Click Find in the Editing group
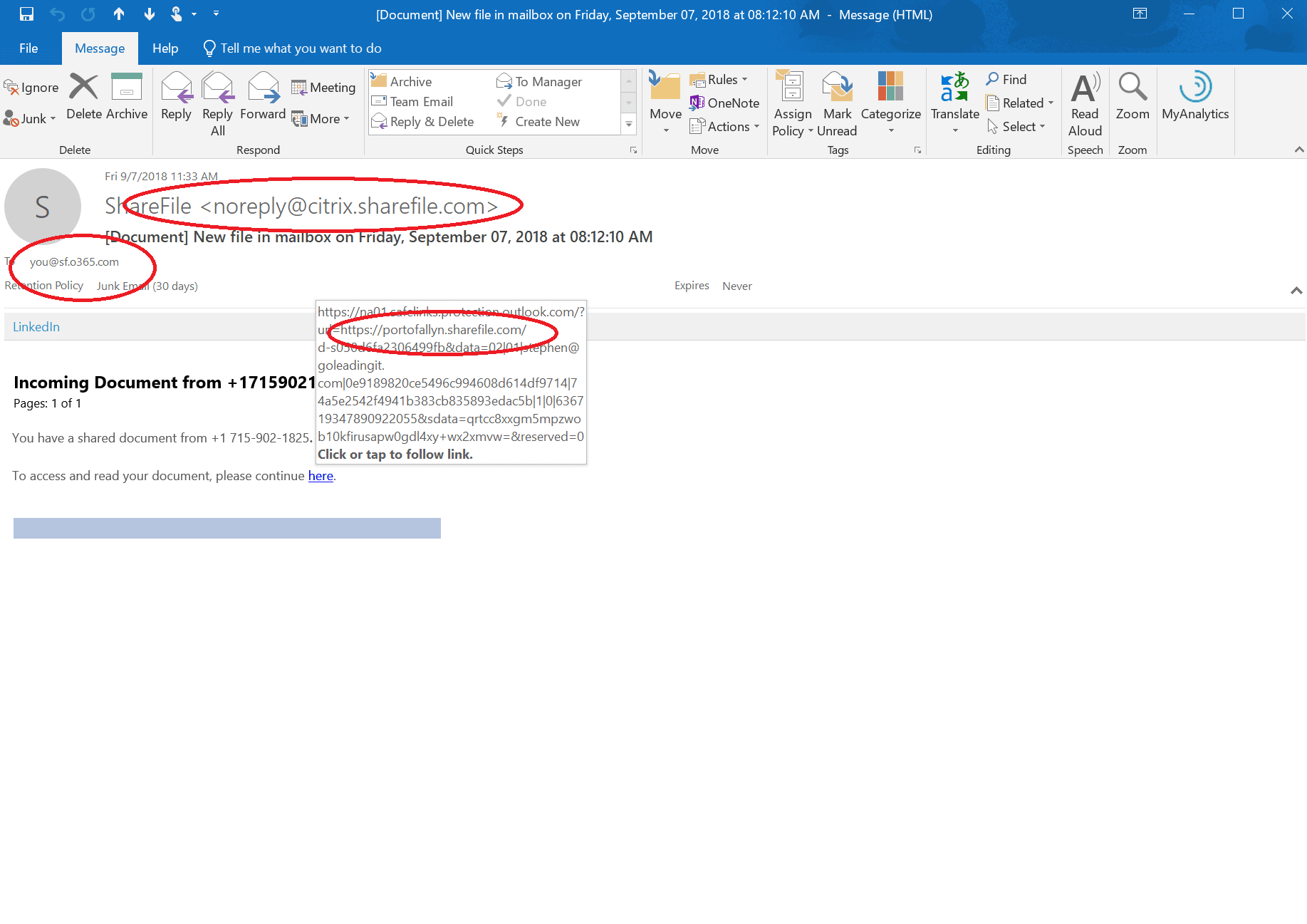 click(1006, 80)
